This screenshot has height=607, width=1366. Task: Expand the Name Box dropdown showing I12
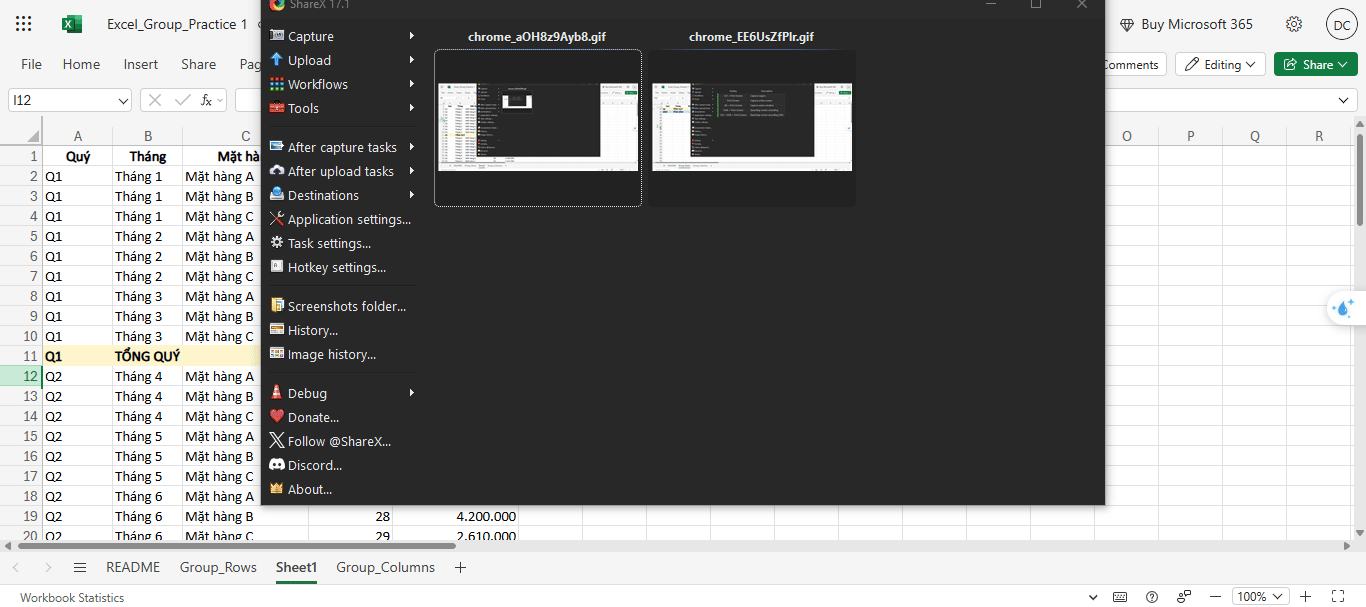123,100
